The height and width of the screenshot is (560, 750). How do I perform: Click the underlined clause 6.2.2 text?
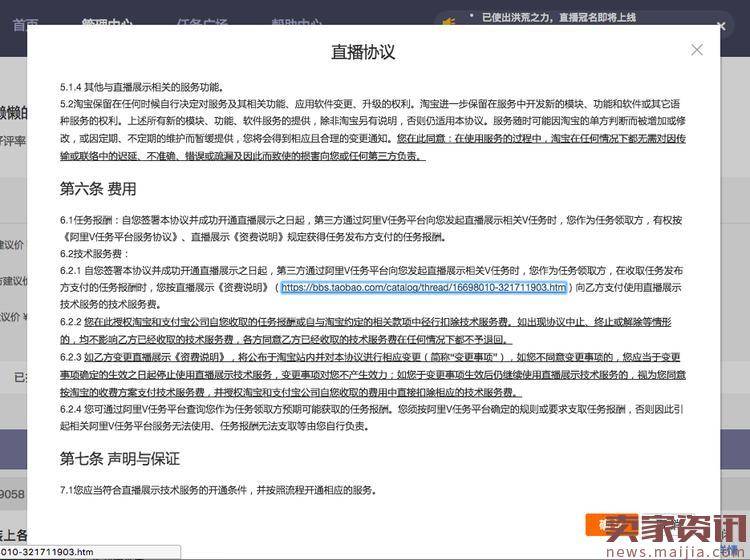[366, 330]
